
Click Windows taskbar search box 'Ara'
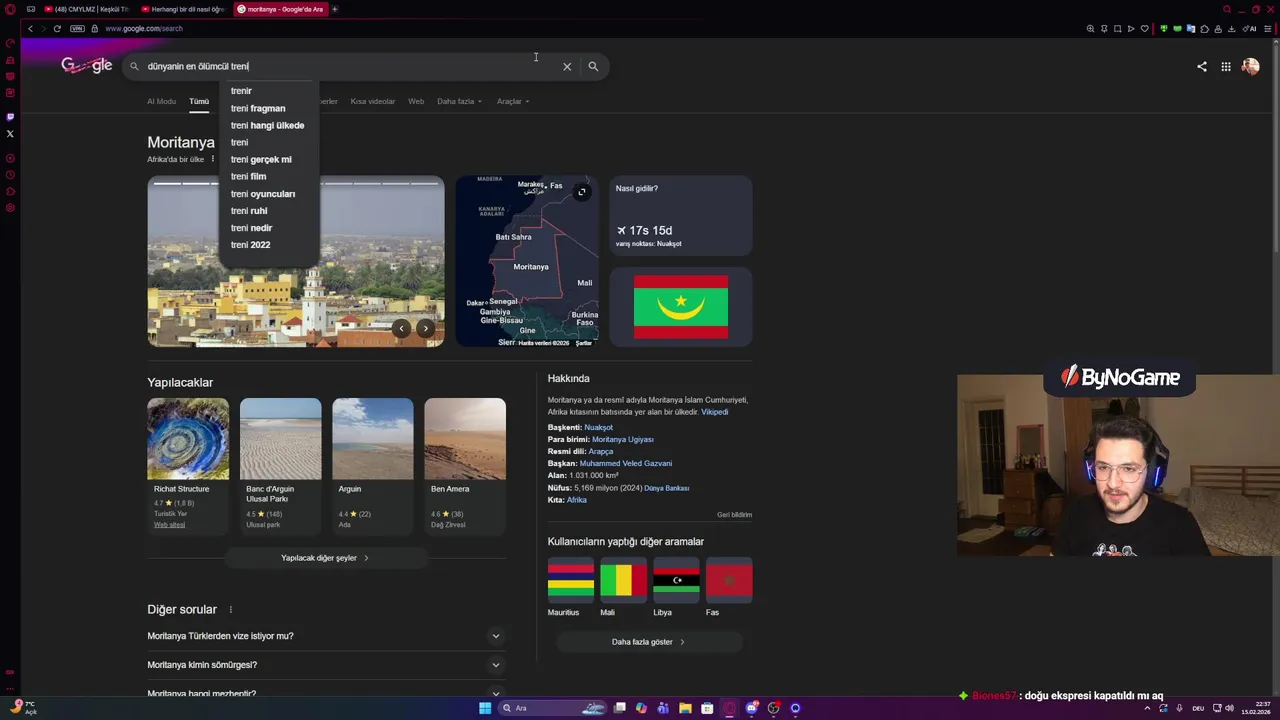553,708
